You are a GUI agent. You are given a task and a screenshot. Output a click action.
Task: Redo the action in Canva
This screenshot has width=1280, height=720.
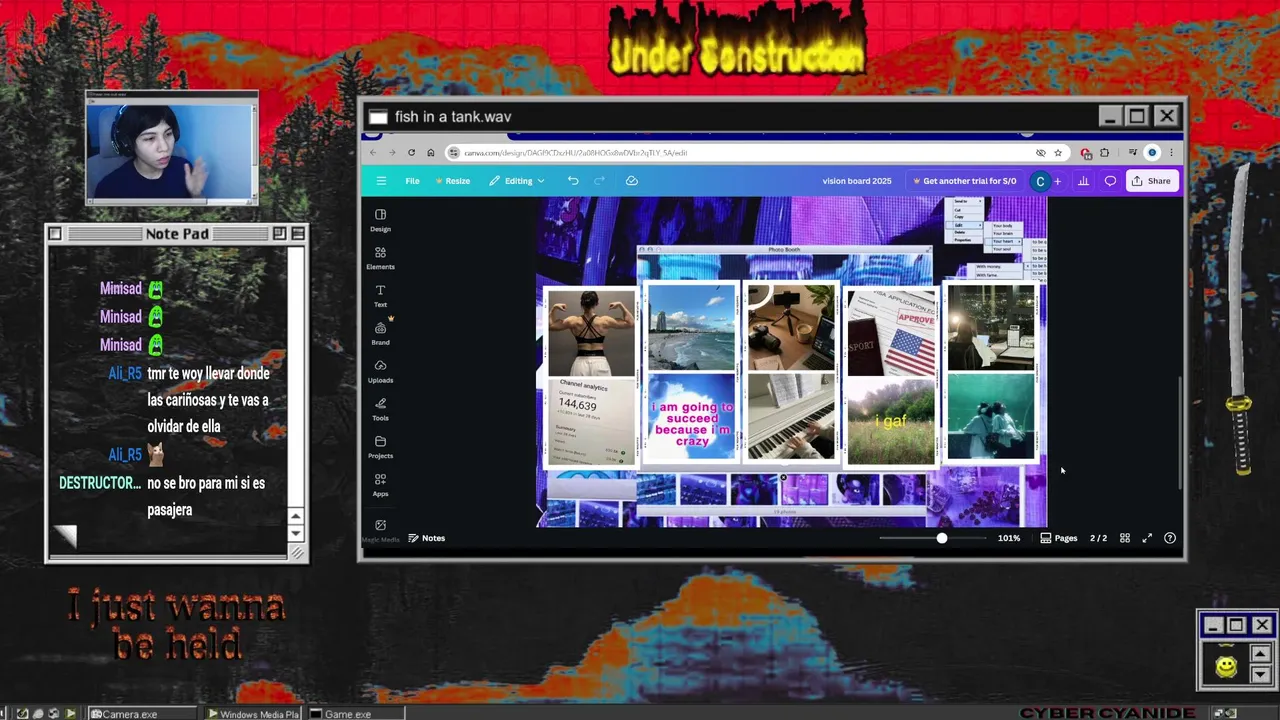click(x=600, y=181)
